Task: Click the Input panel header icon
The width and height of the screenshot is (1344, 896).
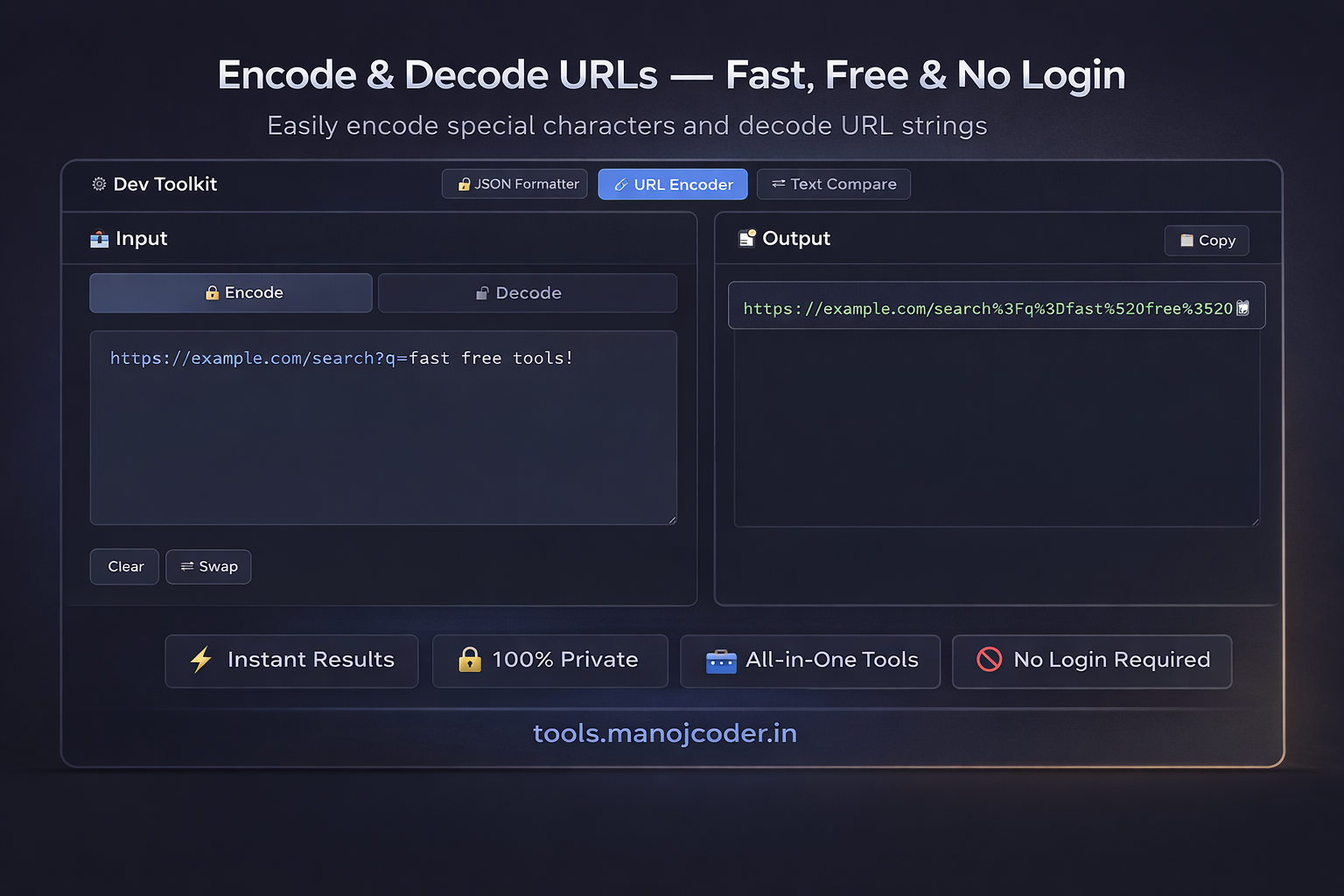Action: coord(99,238)
